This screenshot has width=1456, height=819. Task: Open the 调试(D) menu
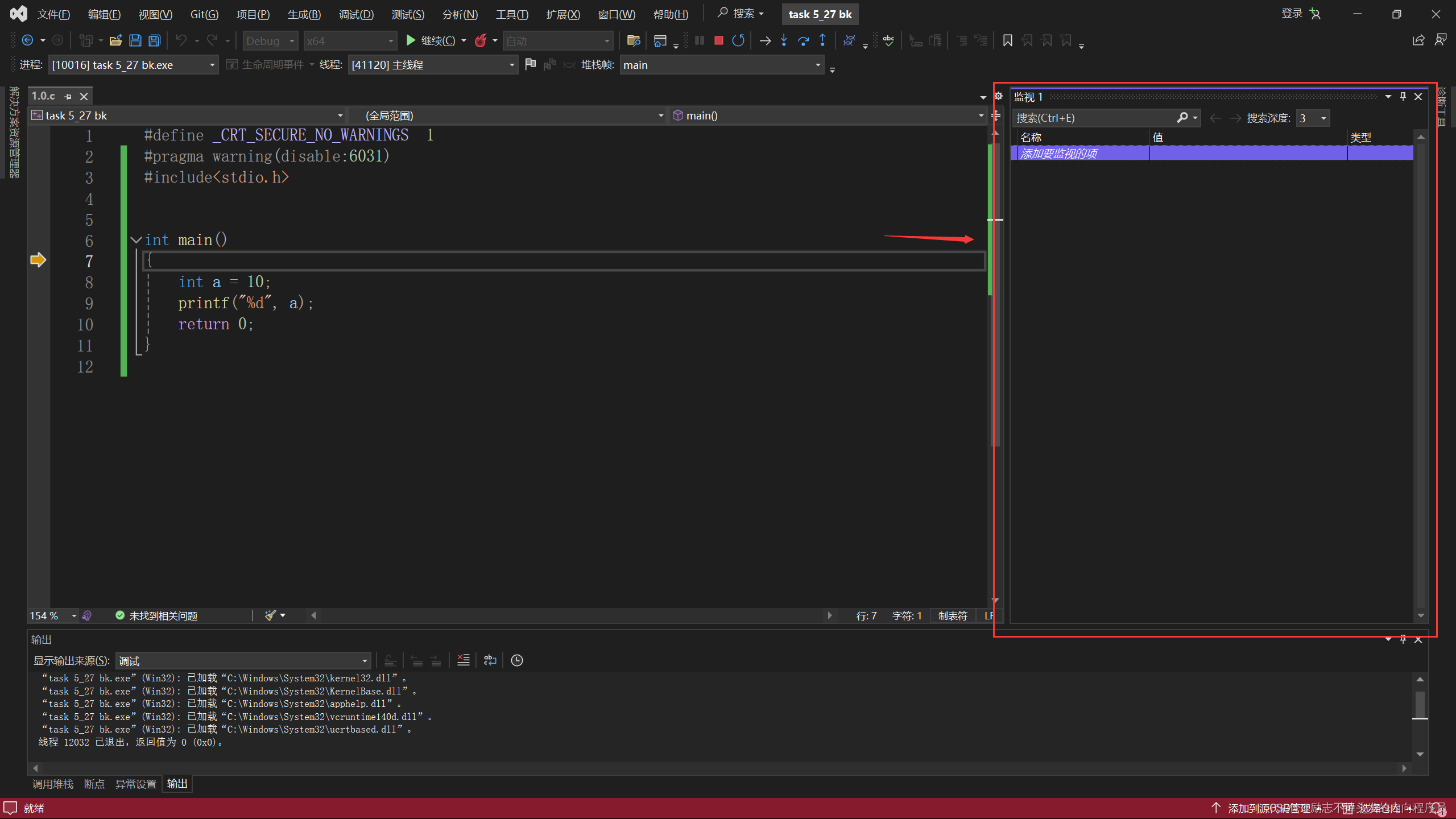tap(356, 14)
